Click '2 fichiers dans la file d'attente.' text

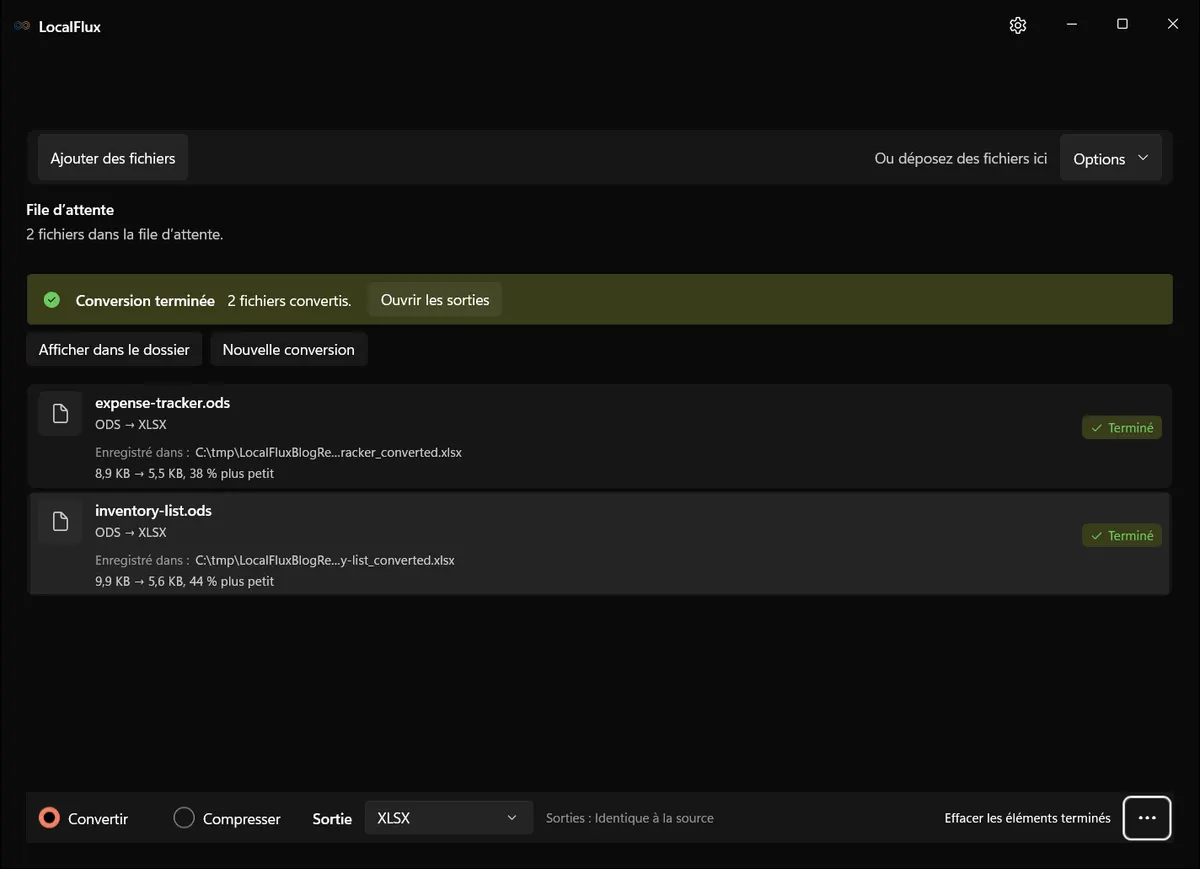[x=125, y=235]
